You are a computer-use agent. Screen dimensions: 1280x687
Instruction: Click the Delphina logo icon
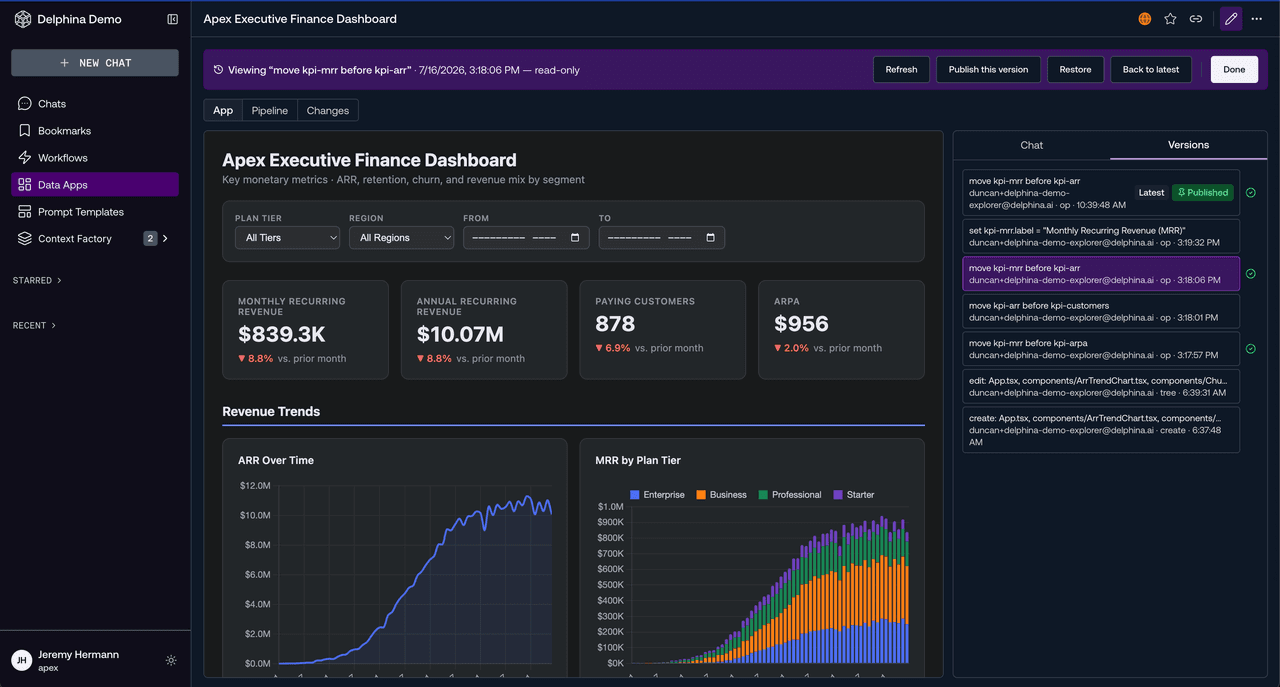(22, 19)
